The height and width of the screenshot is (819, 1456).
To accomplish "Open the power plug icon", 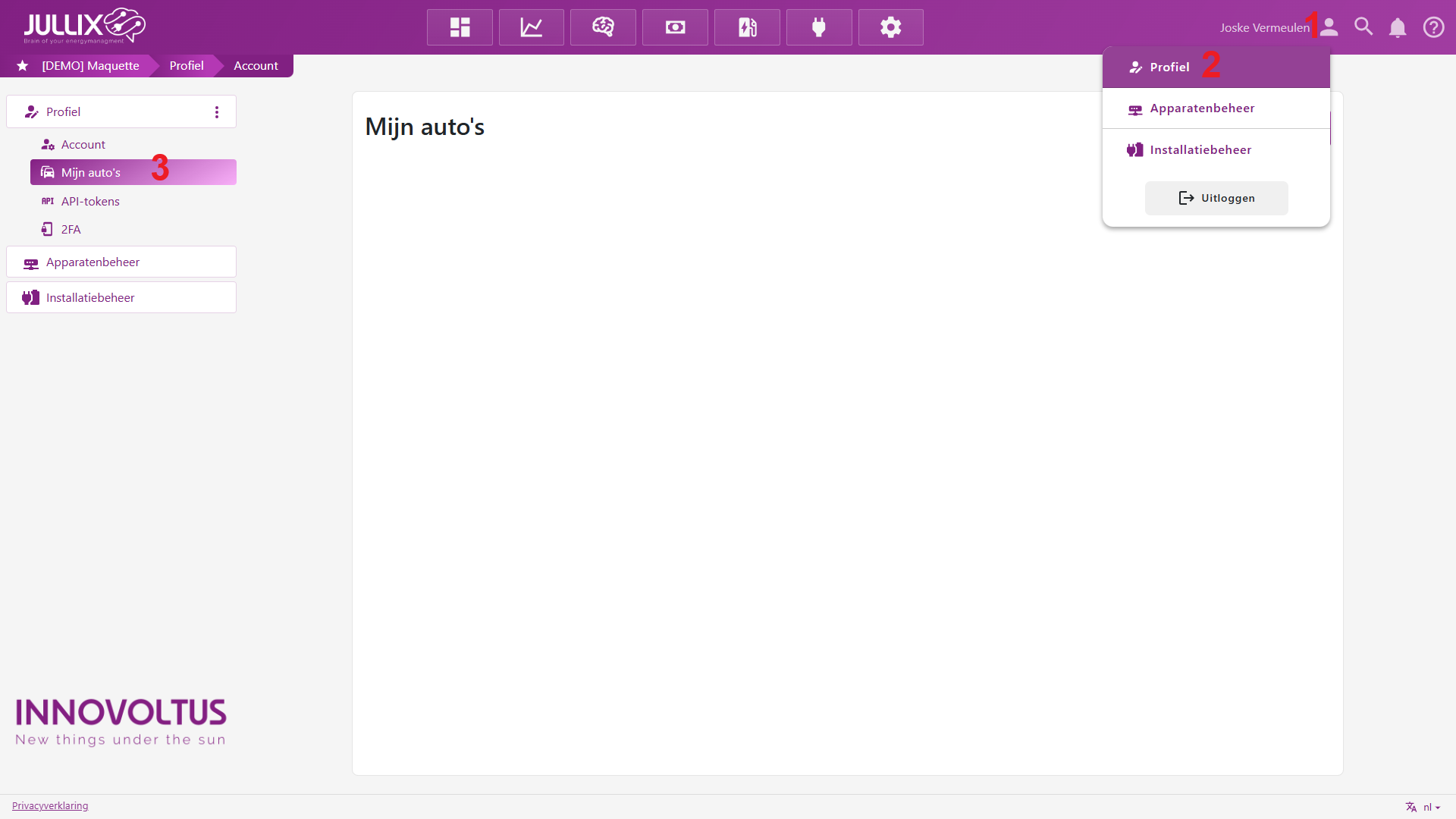I will 819,27.
